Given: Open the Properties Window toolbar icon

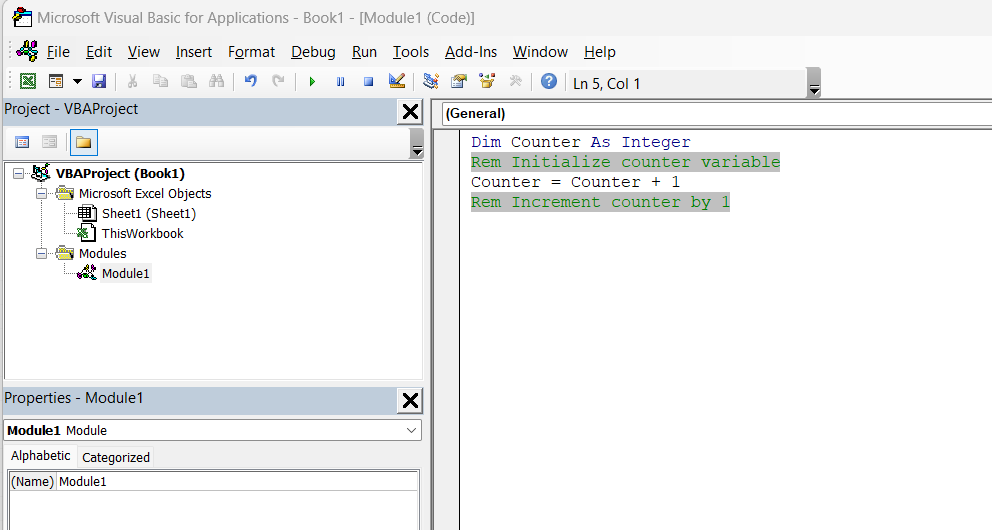Looking at the screenshot, I should click(459, 82).
